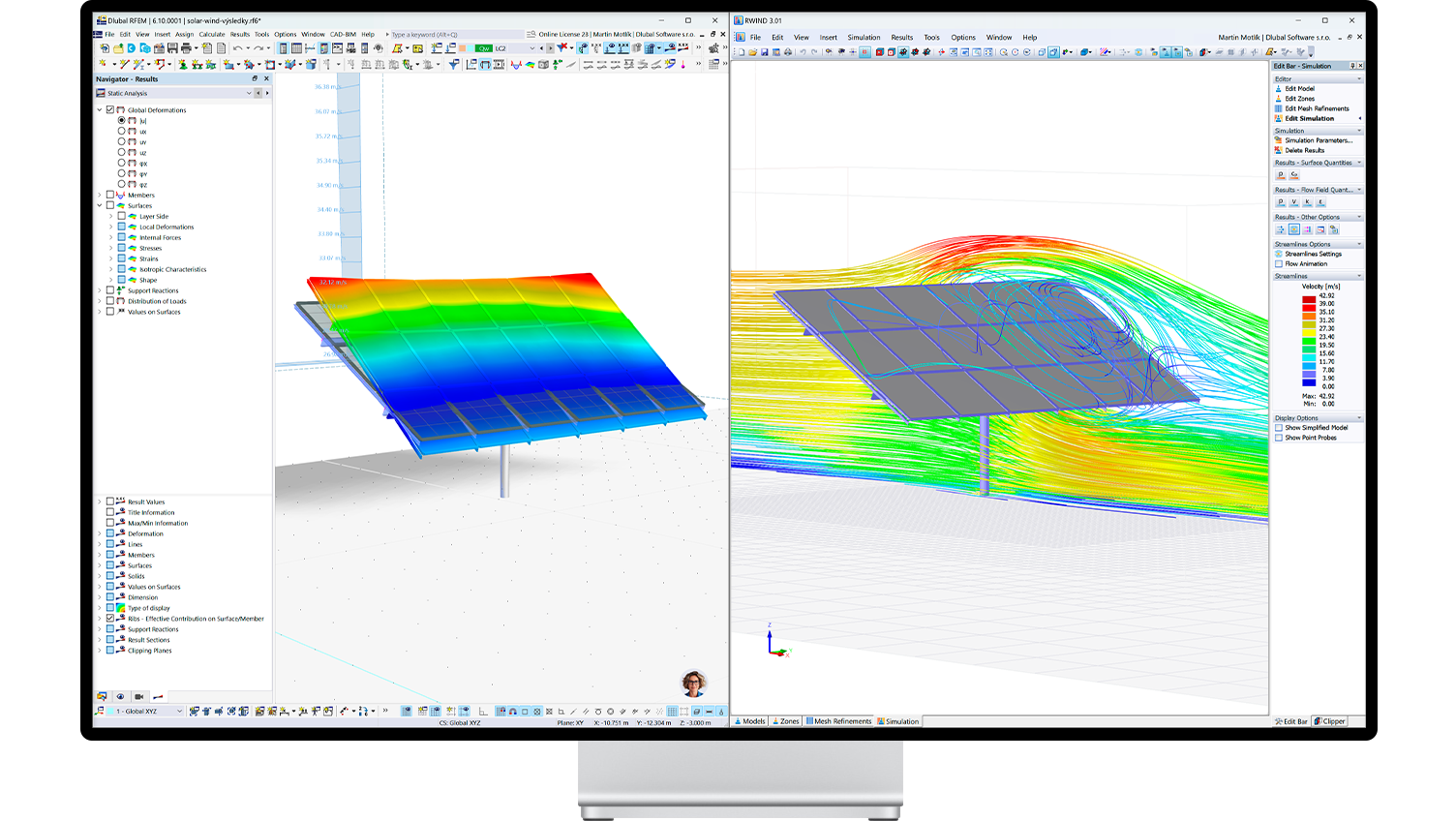Collapse the Streamlines Options section
The width and height of the screenshot is (1456, 821).
point(1359,245)
